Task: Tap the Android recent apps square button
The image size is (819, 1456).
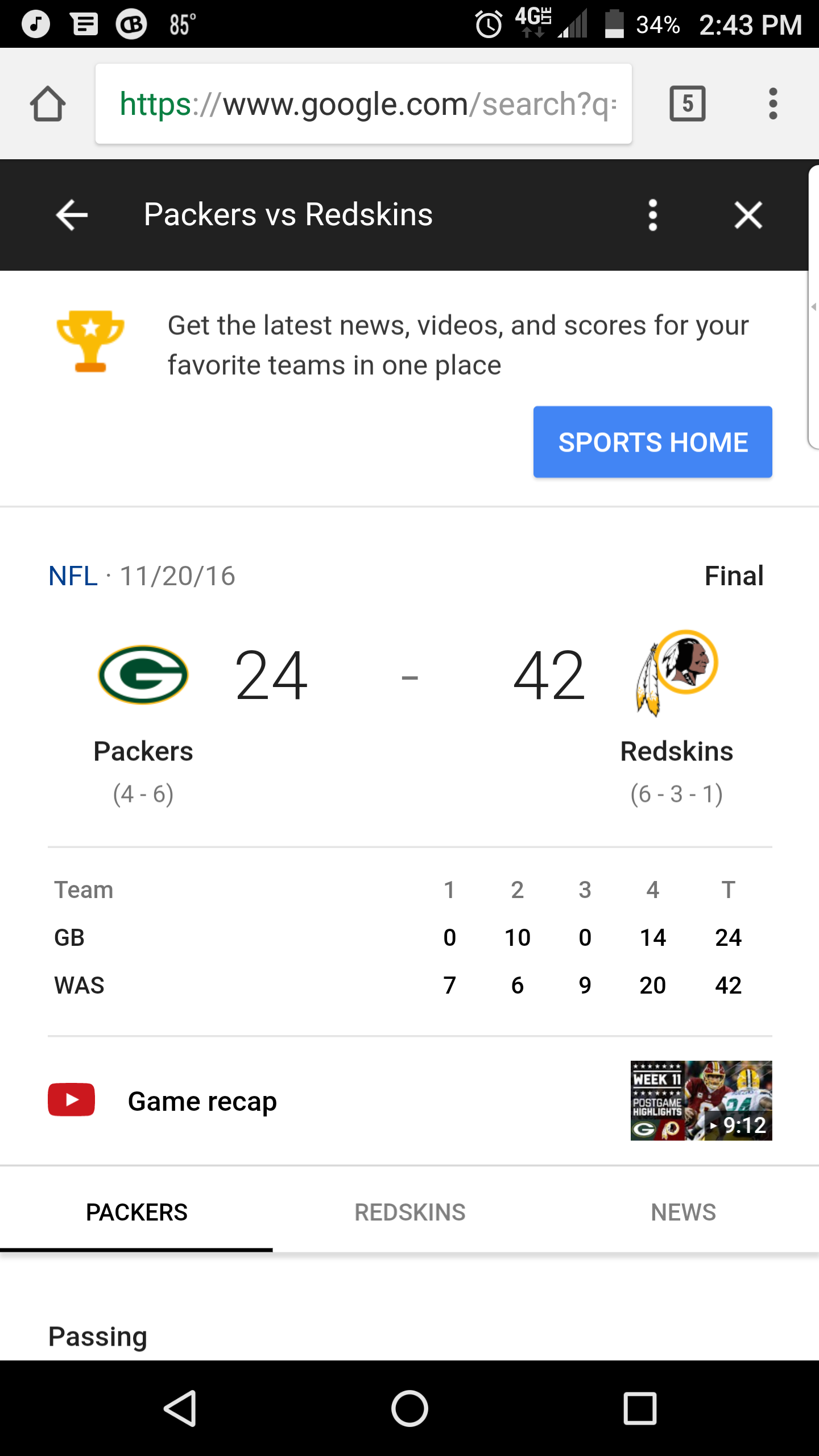Action: (x=640, y=1408)
